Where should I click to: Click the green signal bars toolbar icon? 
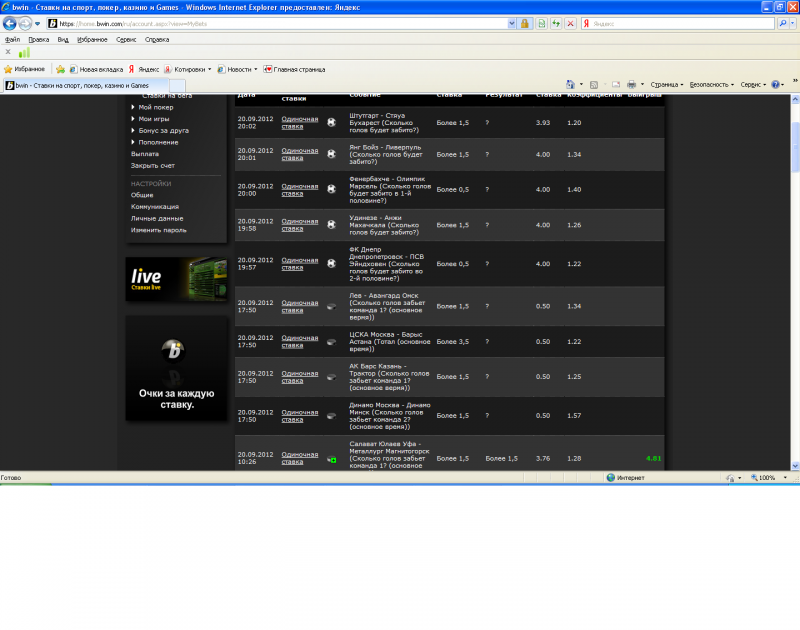24,52
